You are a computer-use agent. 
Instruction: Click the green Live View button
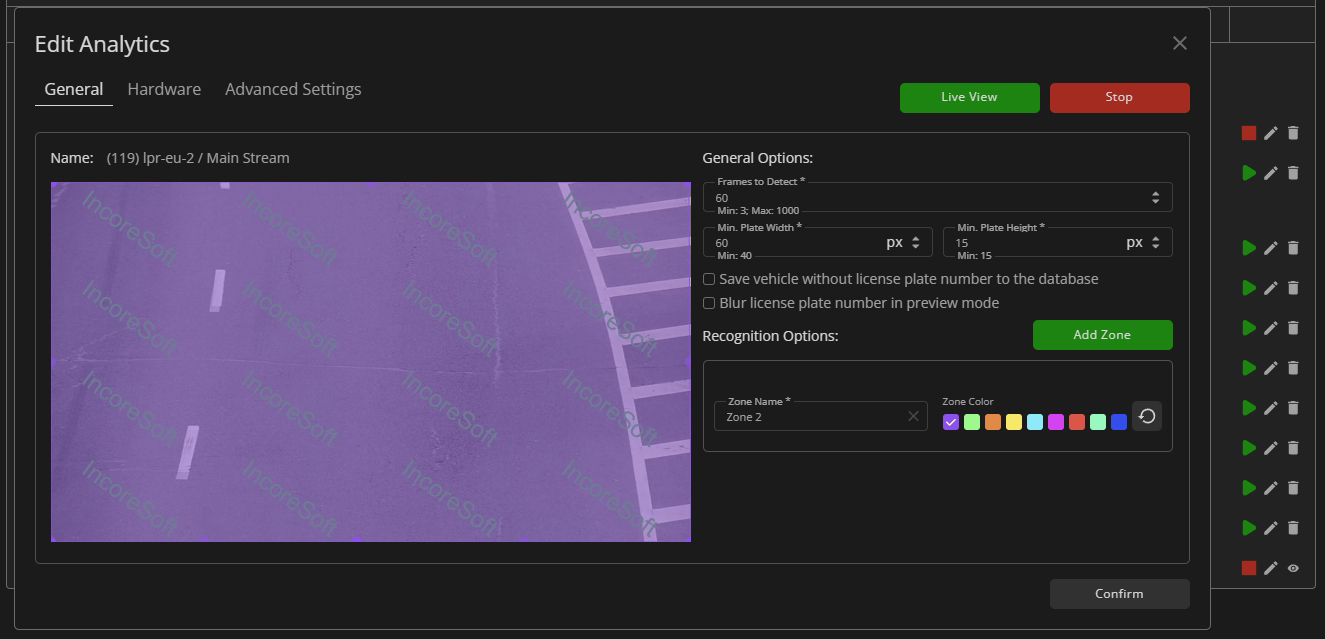(969, 97)
